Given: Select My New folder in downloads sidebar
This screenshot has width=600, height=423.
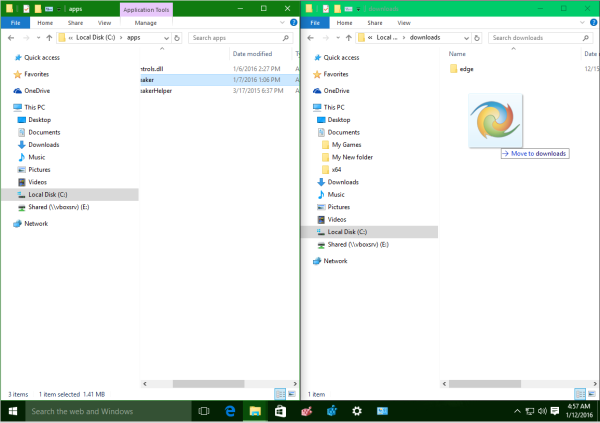Looking at the screenshot, I should [x=347, y=157].
